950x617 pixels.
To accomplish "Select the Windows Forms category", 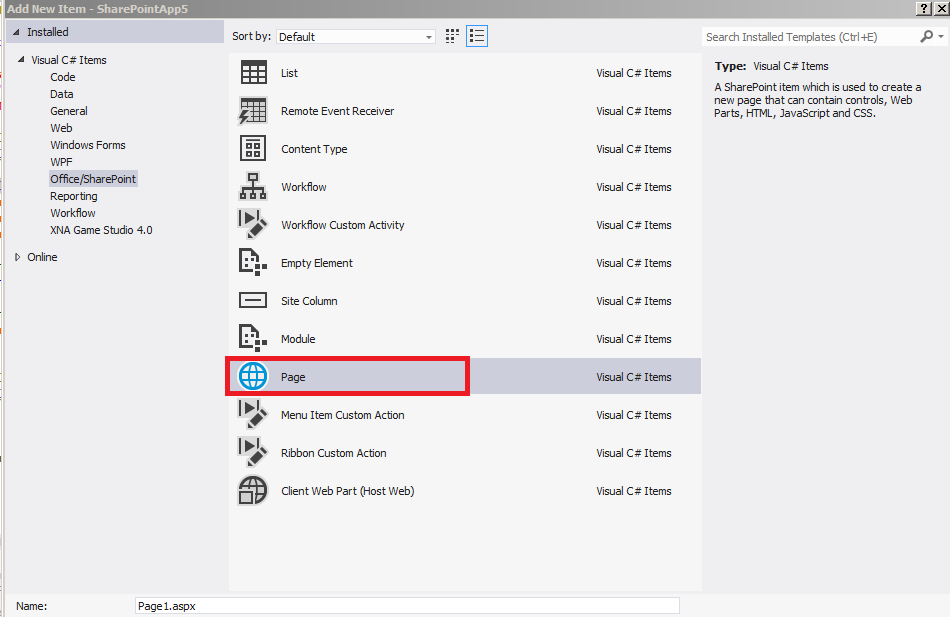I will click(88, 145).
